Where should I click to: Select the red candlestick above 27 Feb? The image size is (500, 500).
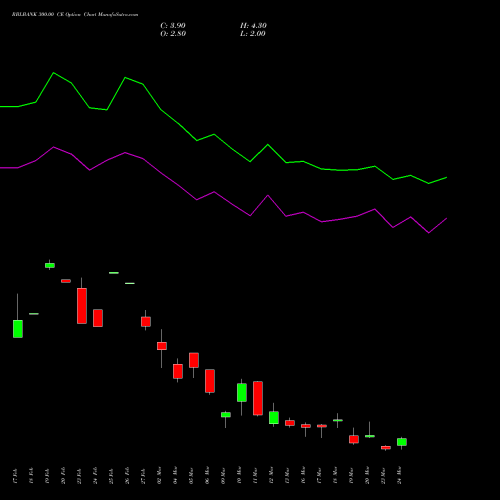coord(146,322)
